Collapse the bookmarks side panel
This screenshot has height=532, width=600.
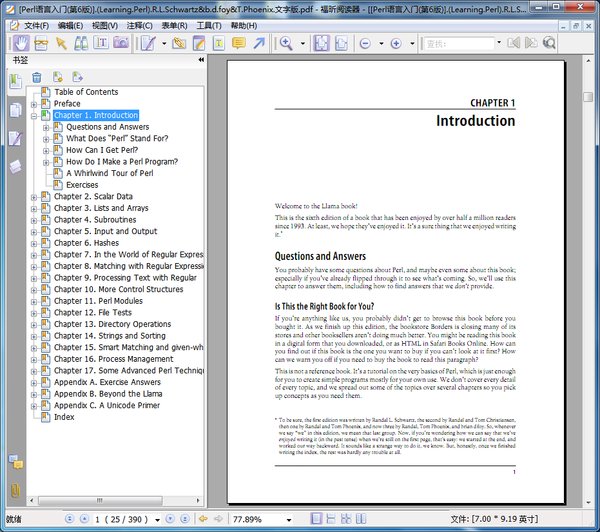click(x=201, y=60)
